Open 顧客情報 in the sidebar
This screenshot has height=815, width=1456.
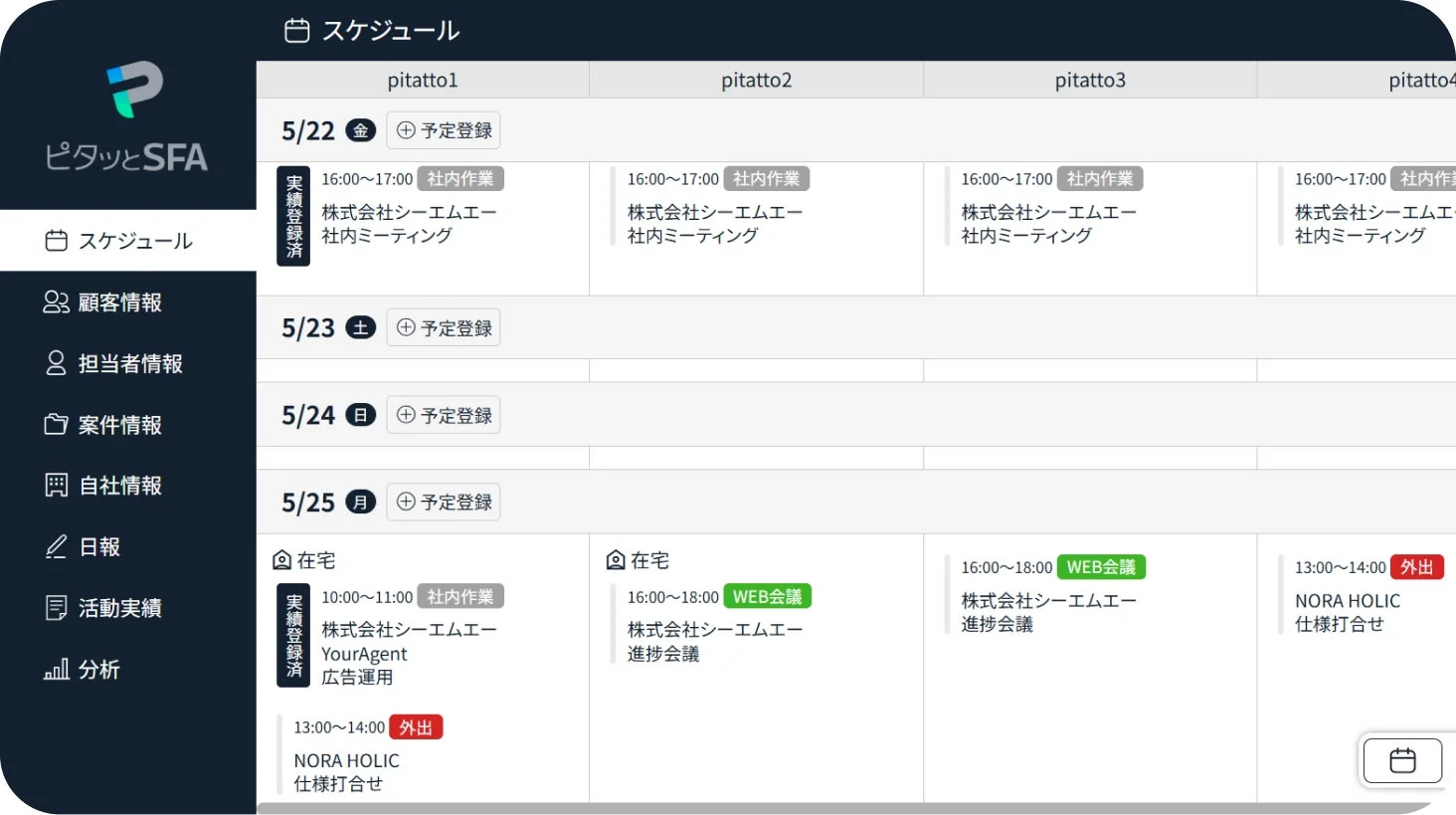(127, 303)
